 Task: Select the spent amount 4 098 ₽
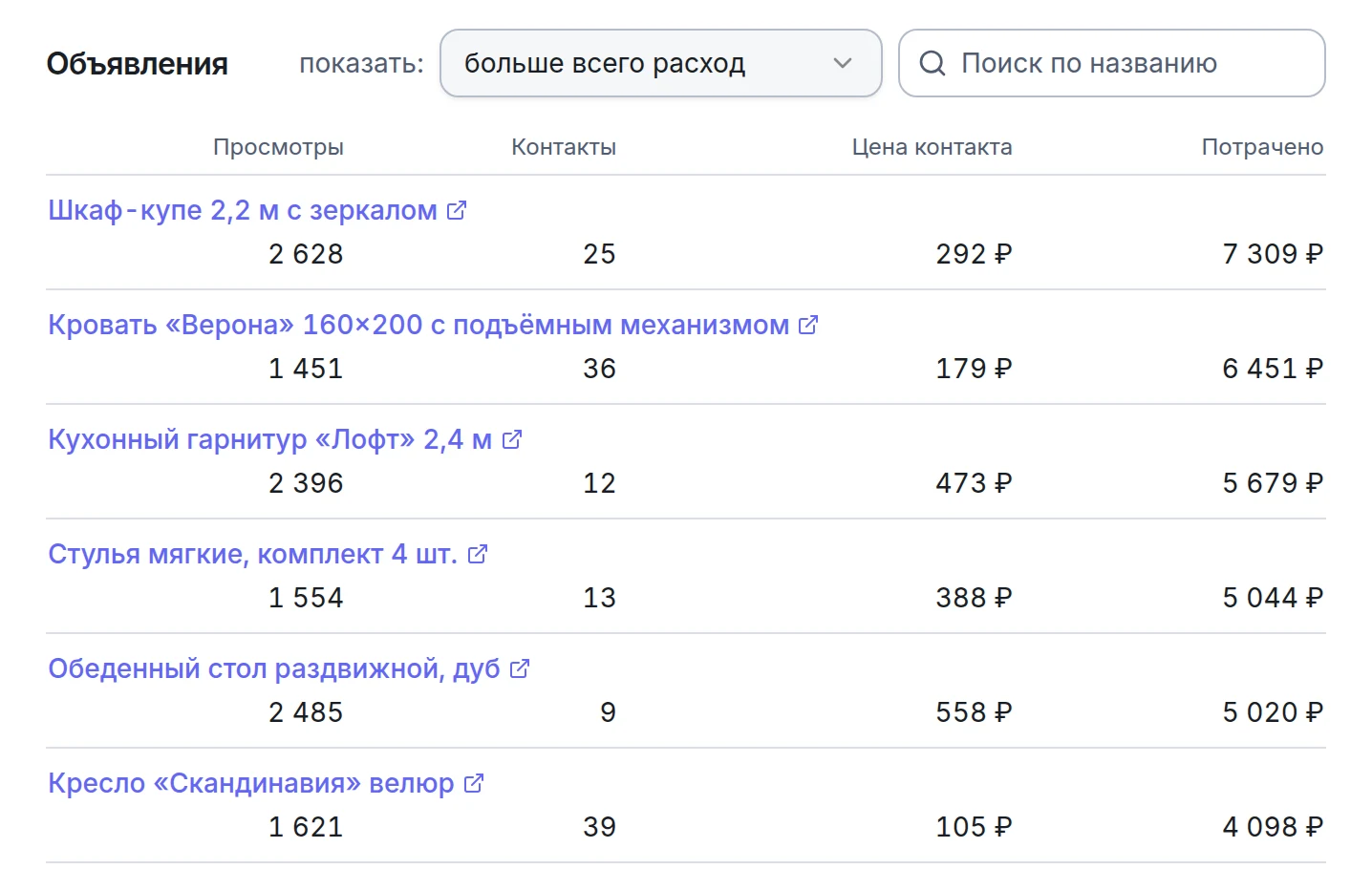pyautogui.click(x=1273, y=827)
